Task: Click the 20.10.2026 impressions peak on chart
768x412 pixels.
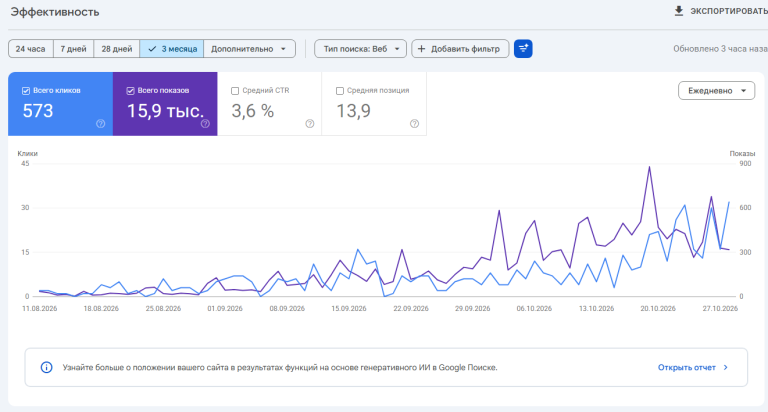Action: (x=649, y=167)
